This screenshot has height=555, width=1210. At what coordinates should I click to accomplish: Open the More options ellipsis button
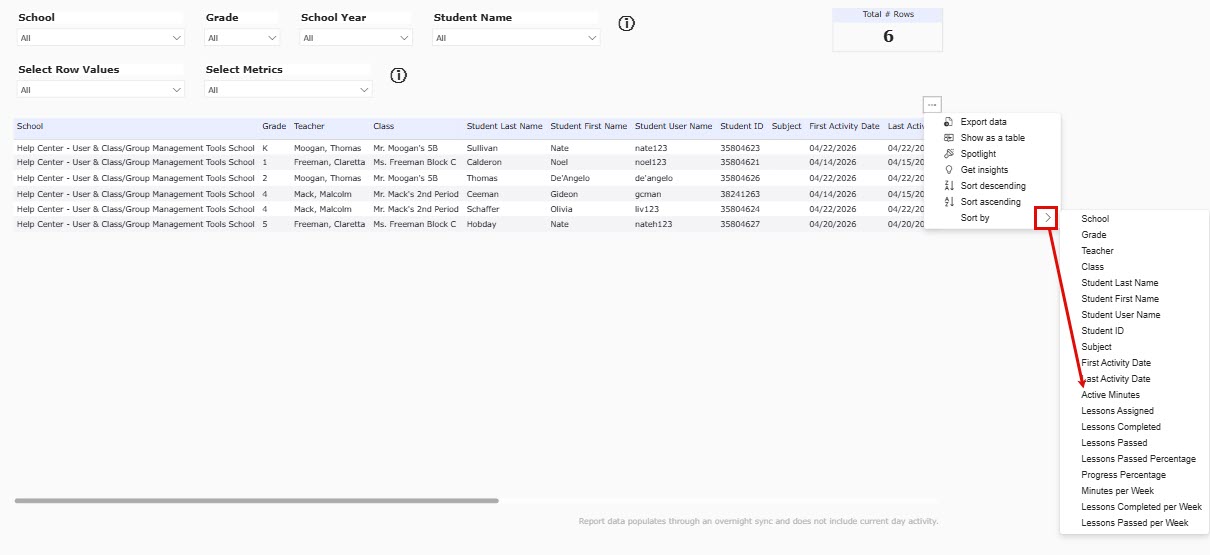click(x=932, y=104)
